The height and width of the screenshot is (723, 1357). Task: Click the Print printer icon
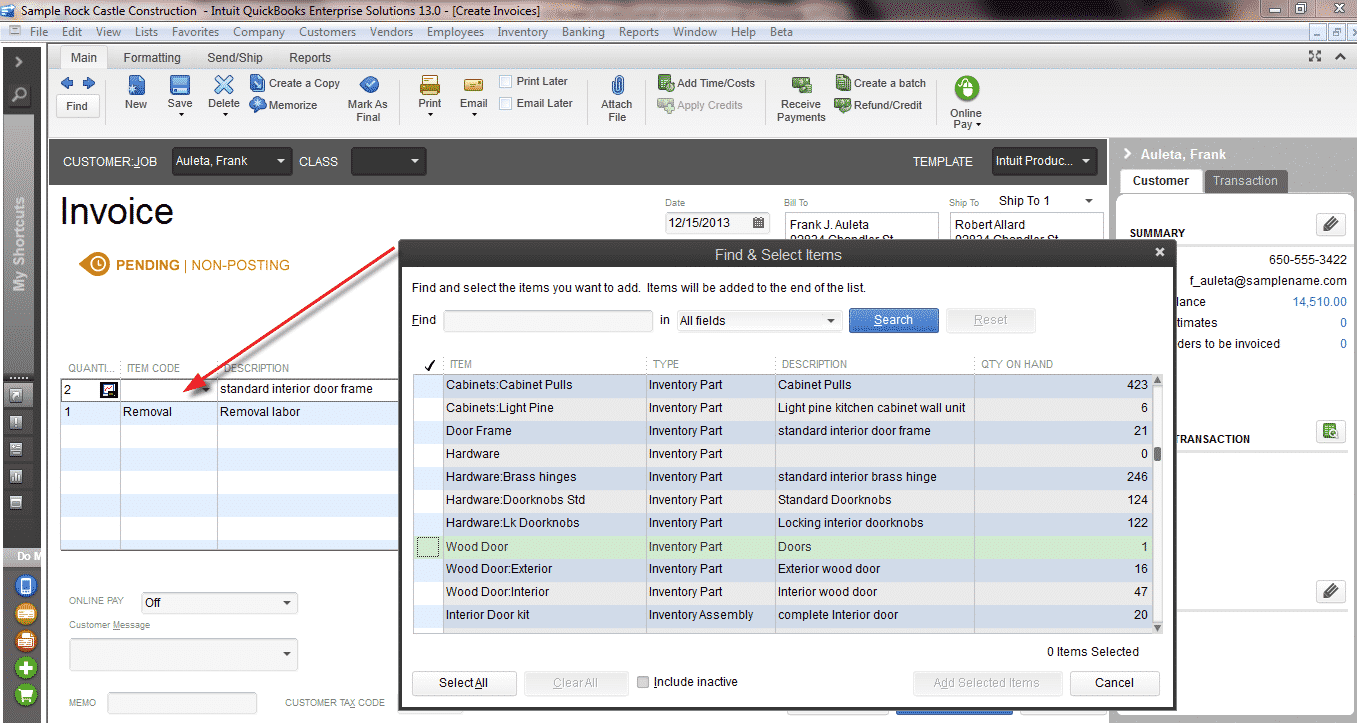pos(430,85)
